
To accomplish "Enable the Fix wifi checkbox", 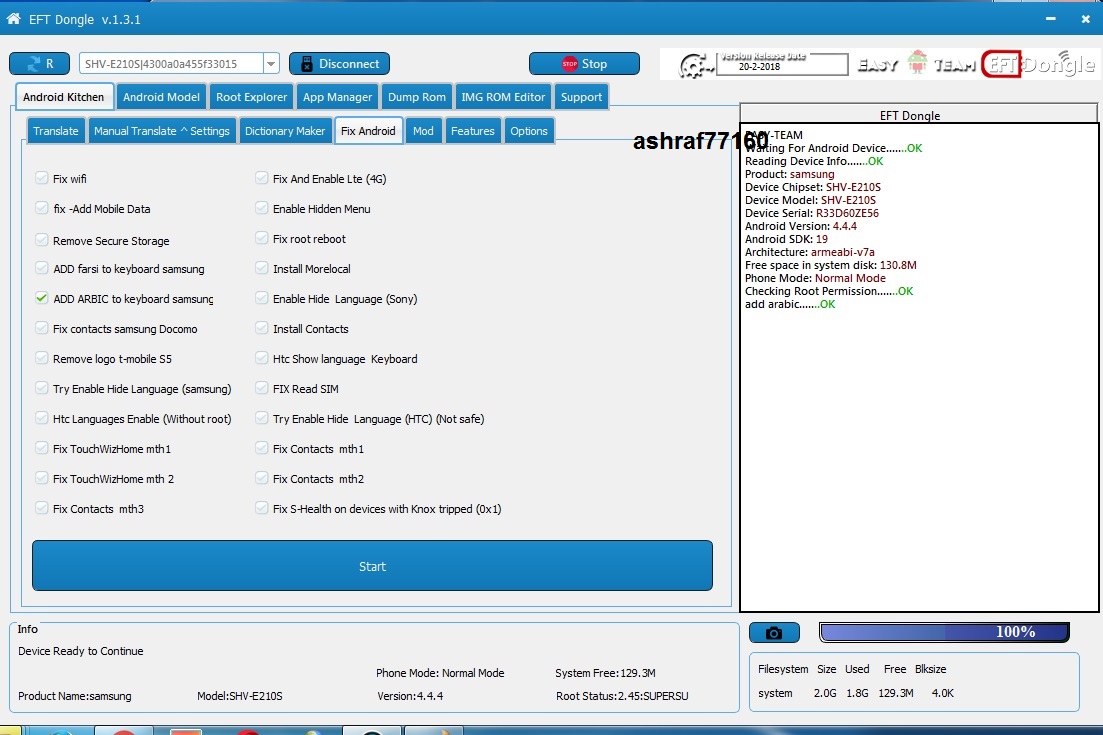I will [42, 179].
